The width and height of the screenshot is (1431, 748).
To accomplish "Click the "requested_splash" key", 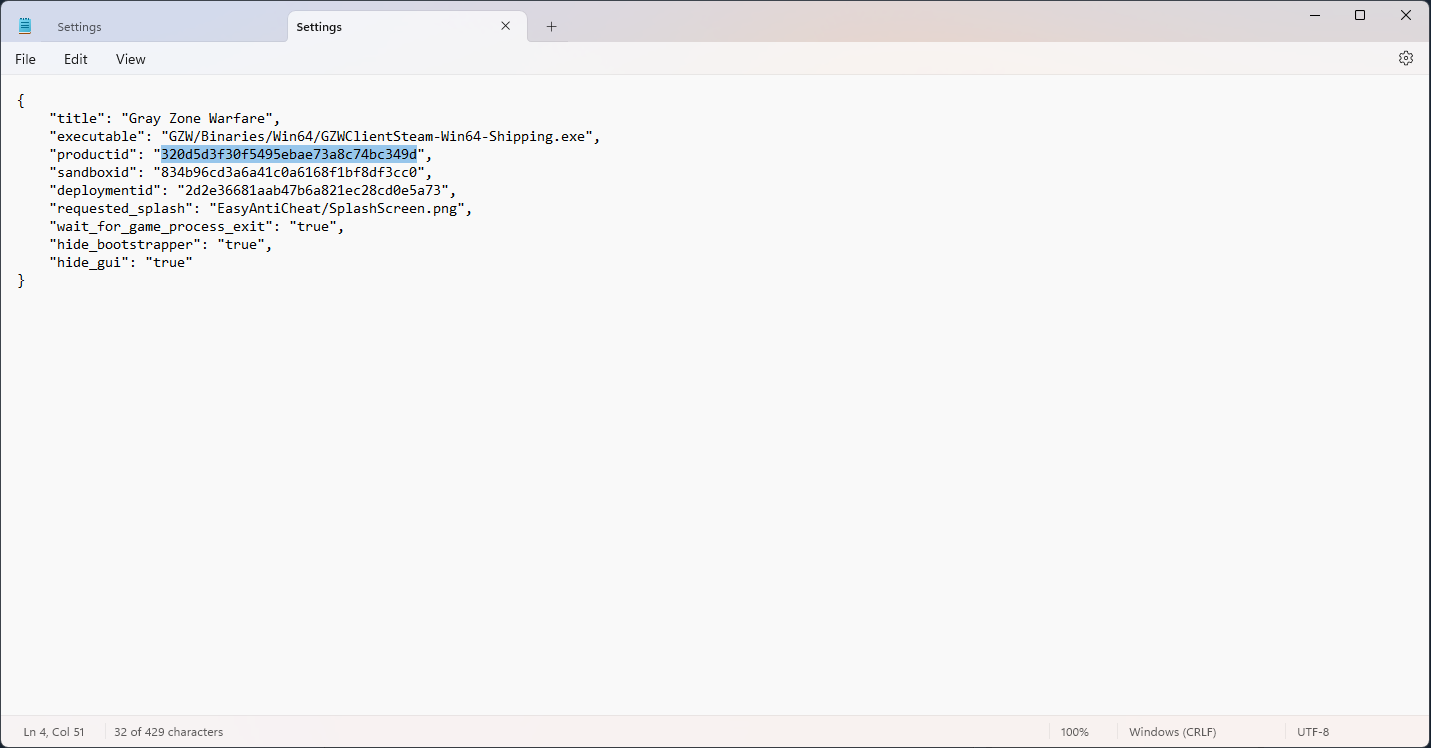I will tap(121, 208).
